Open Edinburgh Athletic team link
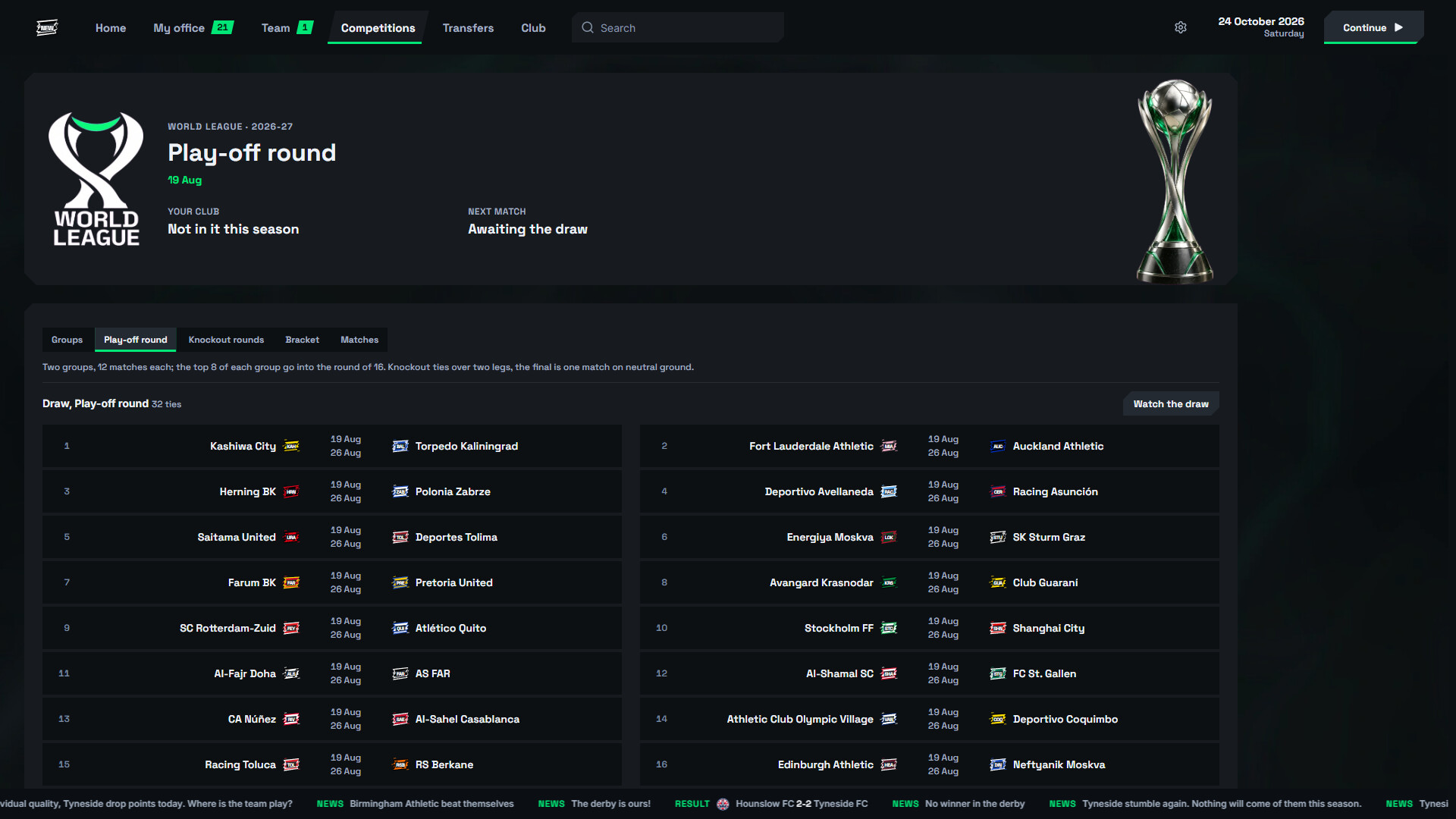 coord(825,764)
